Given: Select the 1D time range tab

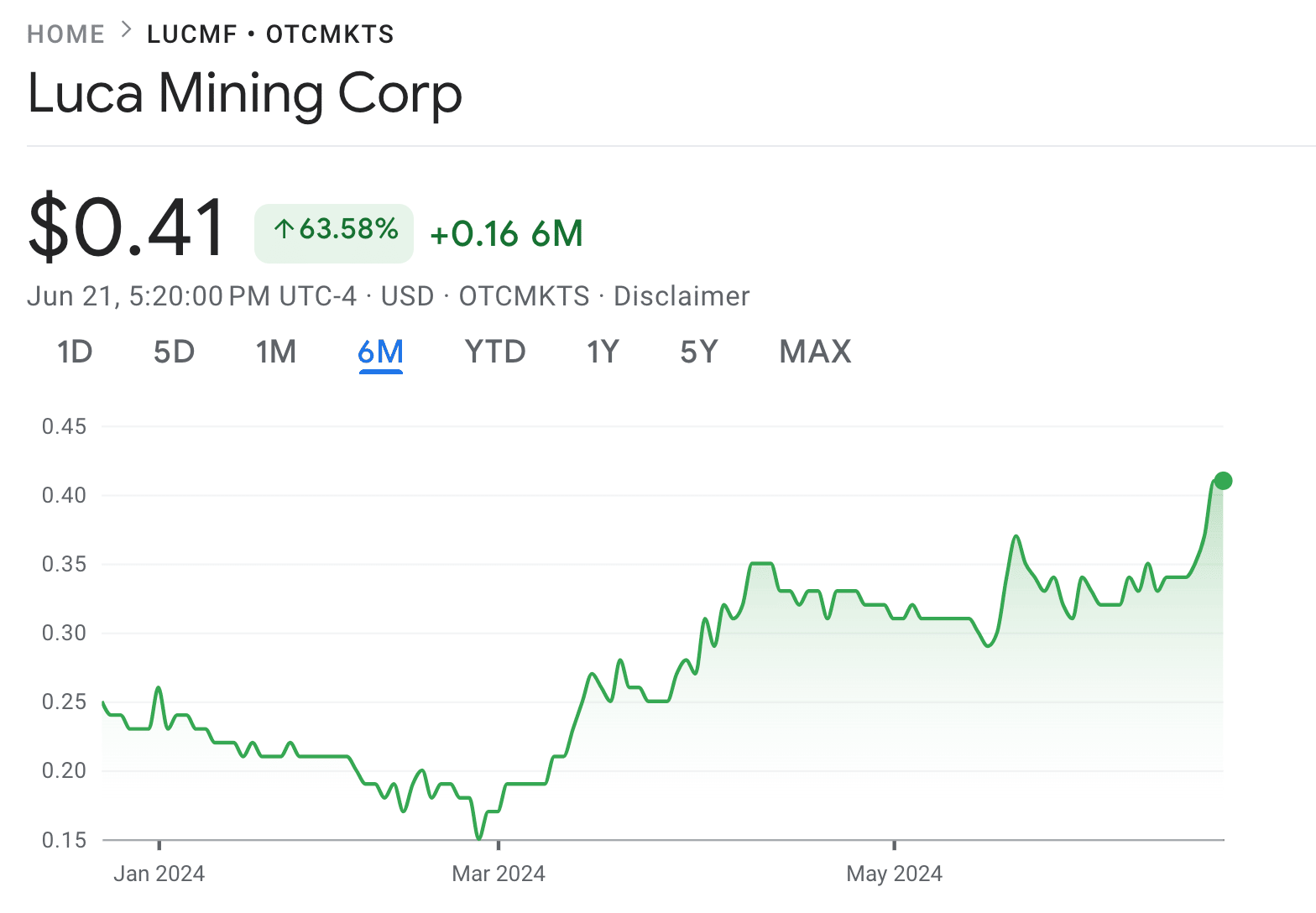Looking at the screenshot, I should click(75, 352).
